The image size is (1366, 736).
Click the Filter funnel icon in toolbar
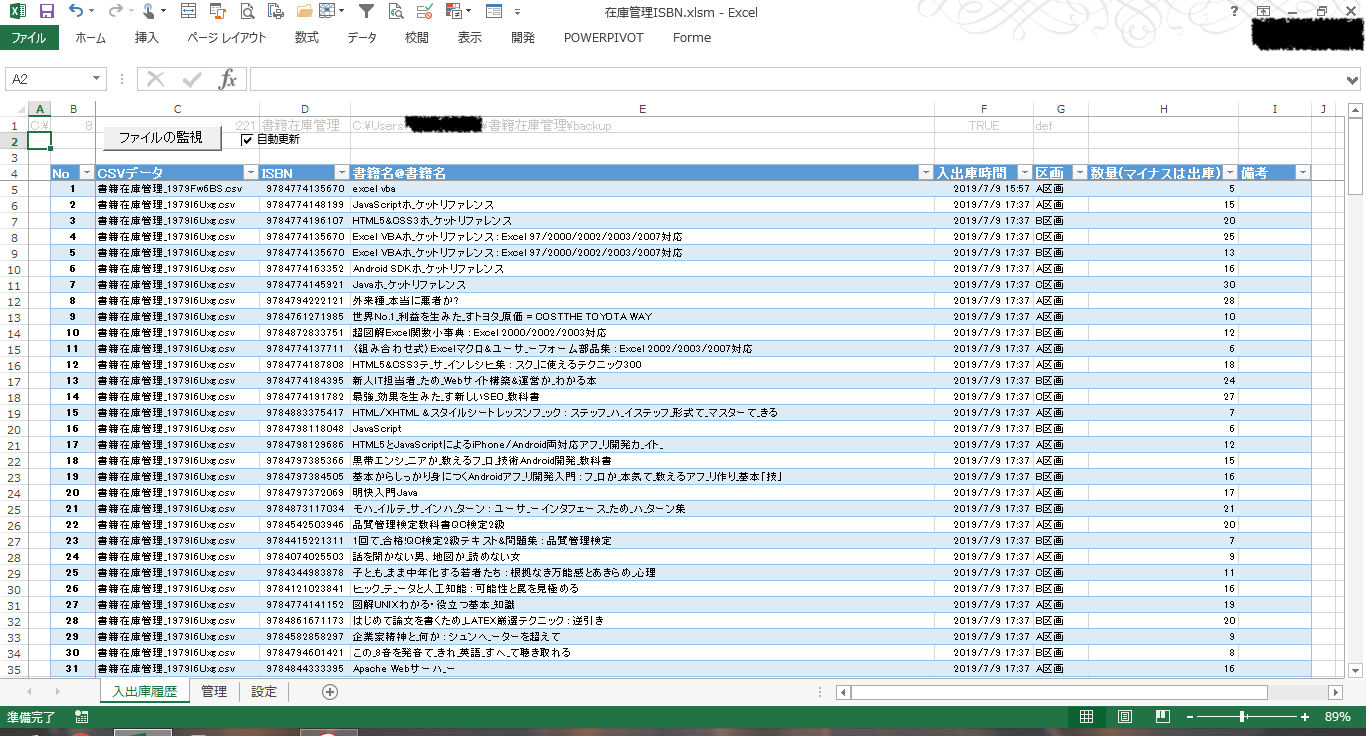tap(366, 12)
